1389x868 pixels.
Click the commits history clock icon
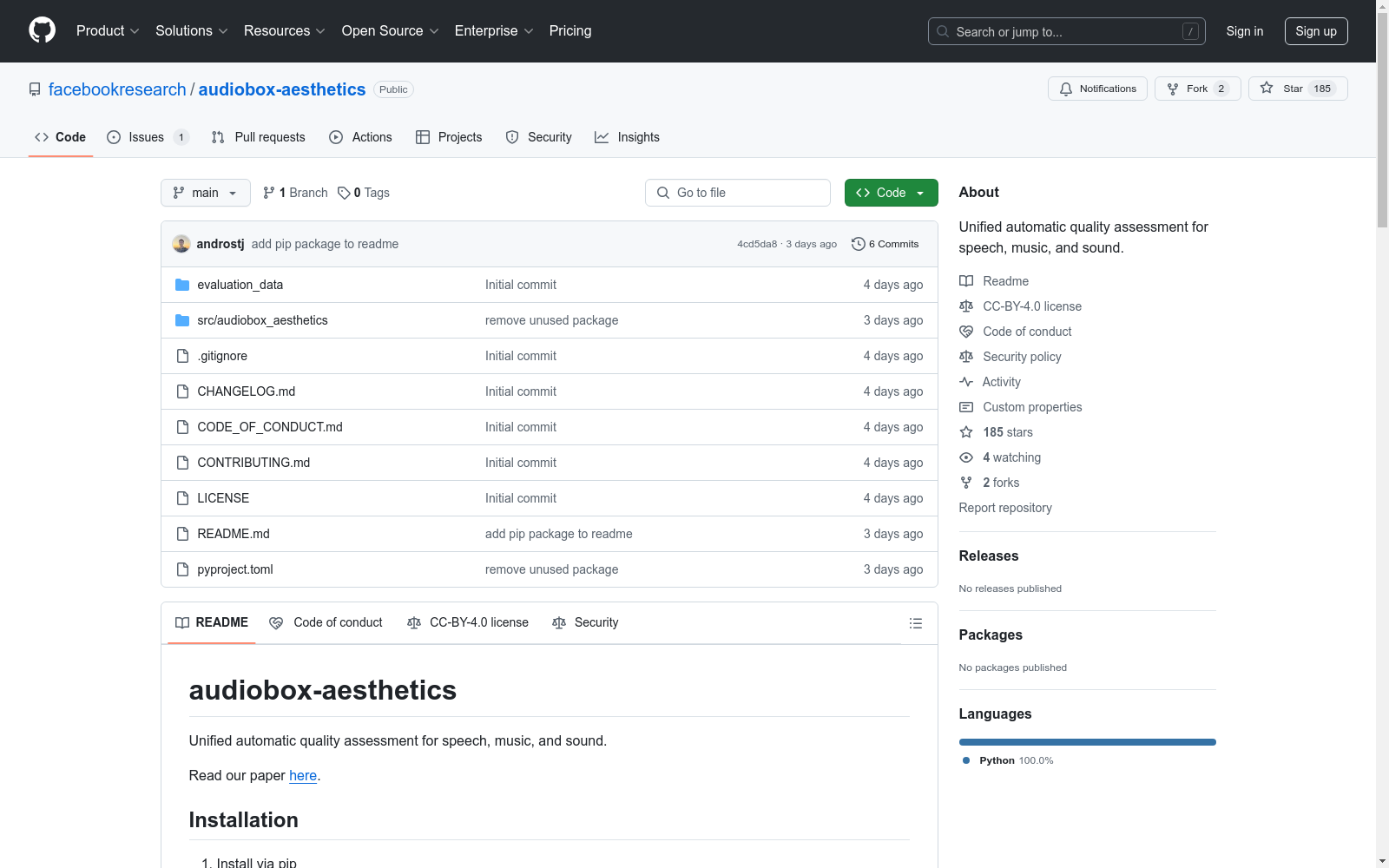859,244
